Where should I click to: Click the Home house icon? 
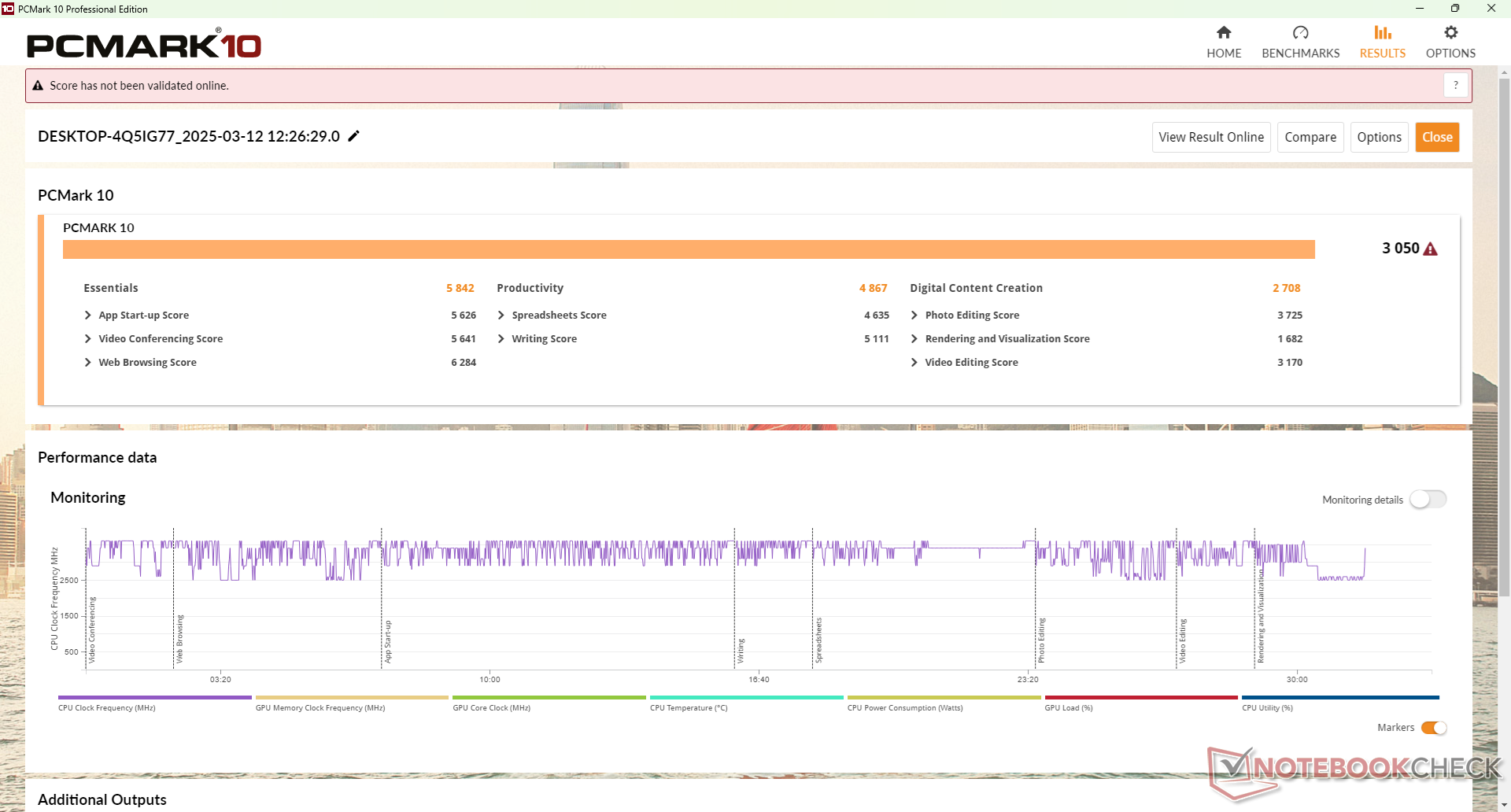click(x=1223, y=33)
